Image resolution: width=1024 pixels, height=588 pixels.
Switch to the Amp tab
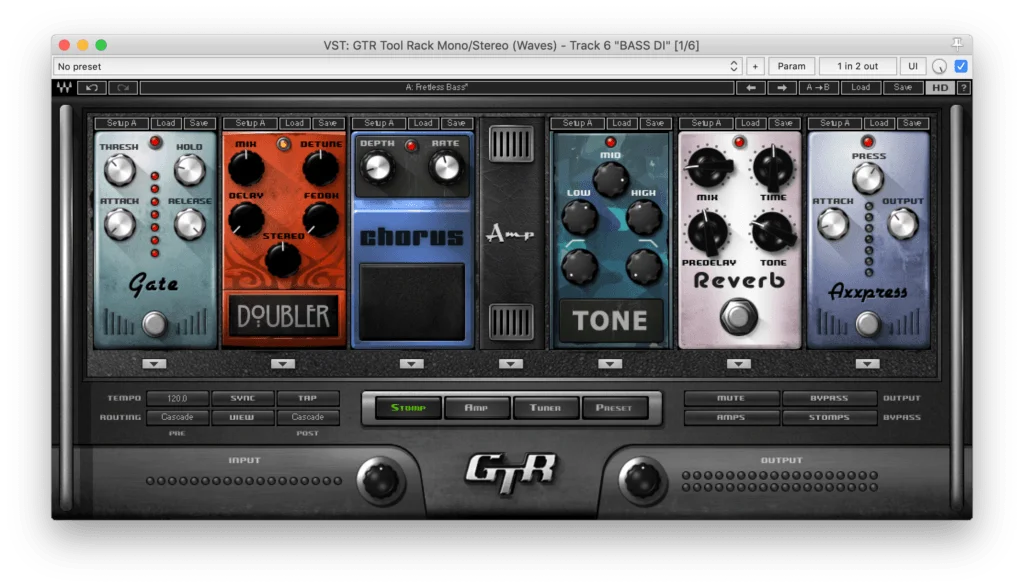[476, 408]
